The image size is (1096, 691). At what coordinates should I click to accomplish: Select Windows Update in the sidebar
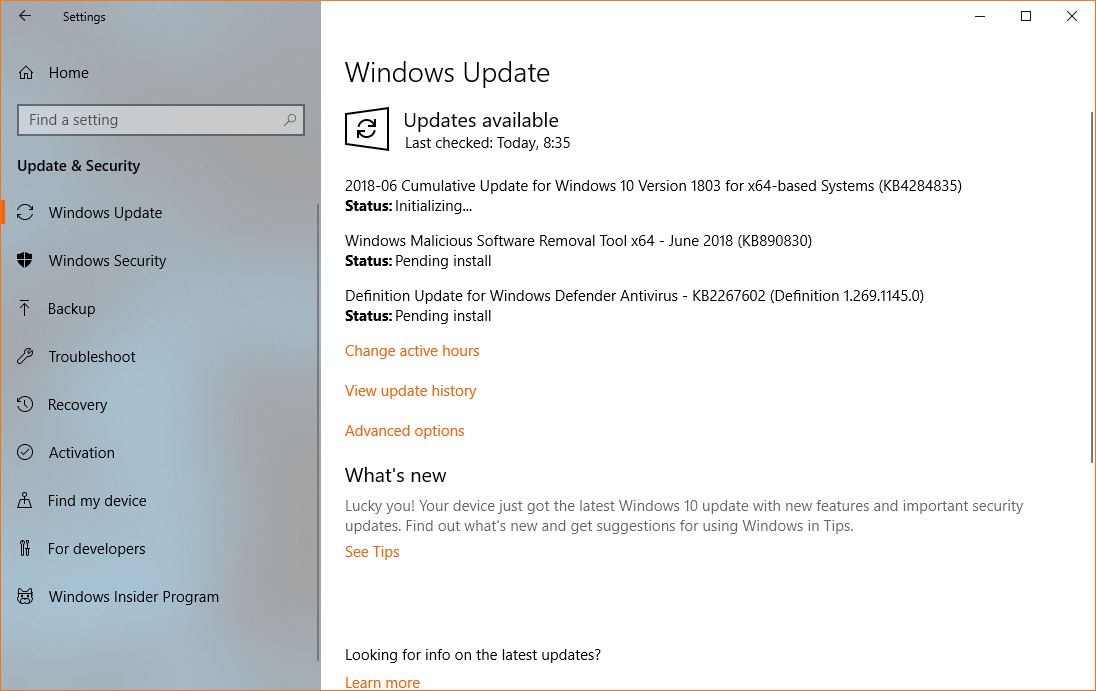105,212
